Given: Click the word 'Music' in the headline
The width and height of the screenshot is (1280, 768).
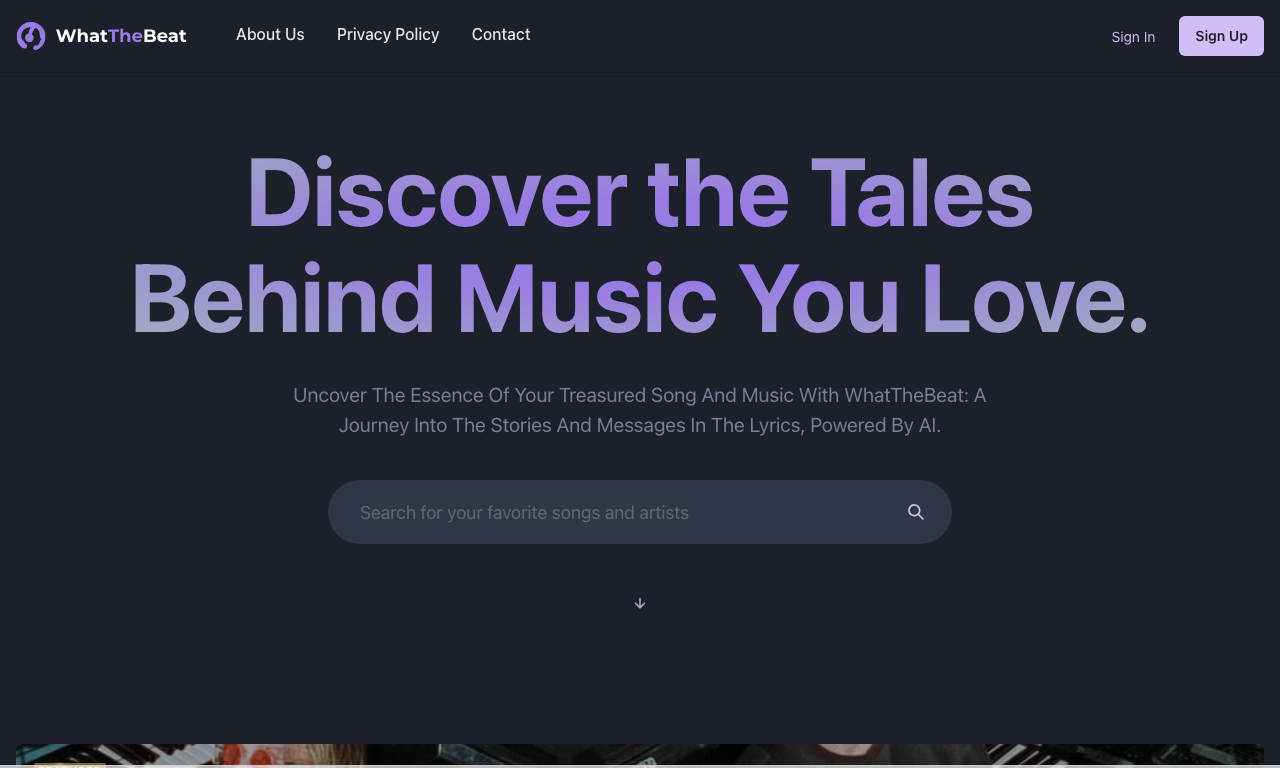Looking at the screenshot, I should pyautogui.click(x=587, y=299).
